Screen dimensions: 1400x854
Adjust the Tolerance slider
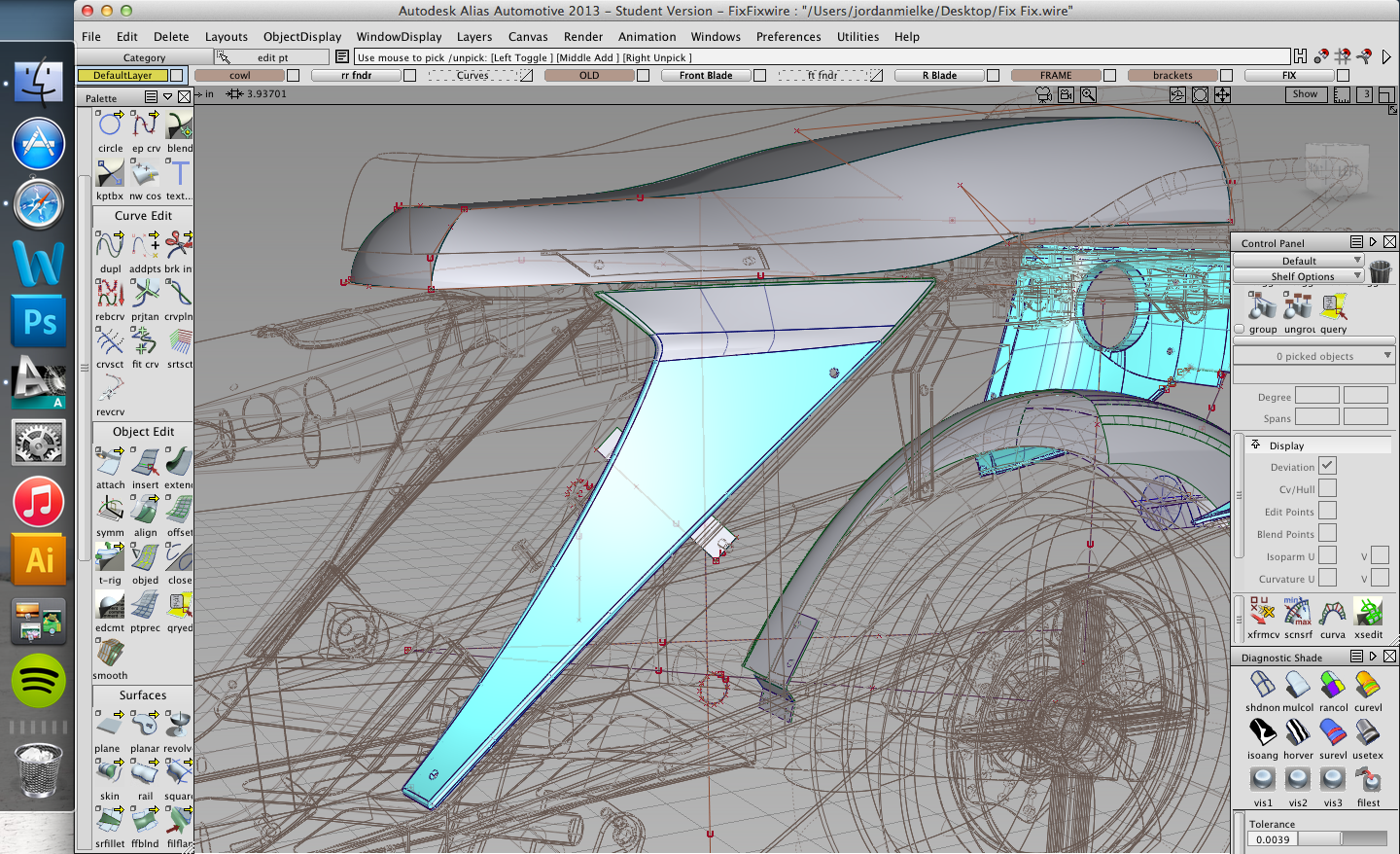tap(1343, 838)
